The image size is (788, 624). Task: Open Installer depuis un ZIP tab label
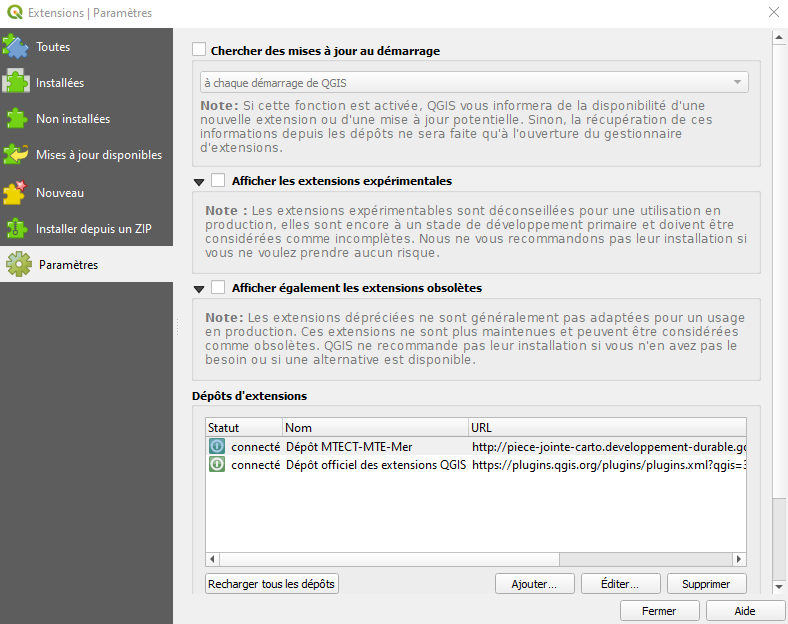pos(93,229)
